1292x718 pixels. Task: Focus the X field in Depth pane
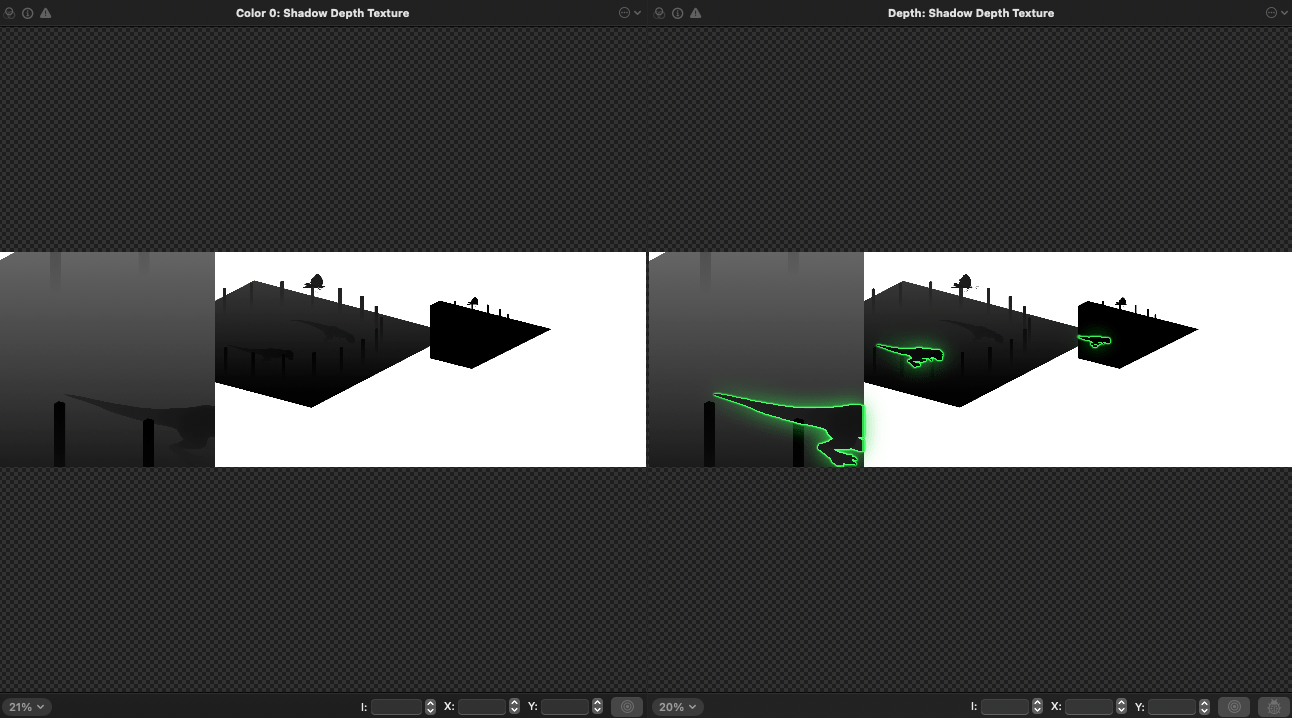coord(1090,707)
